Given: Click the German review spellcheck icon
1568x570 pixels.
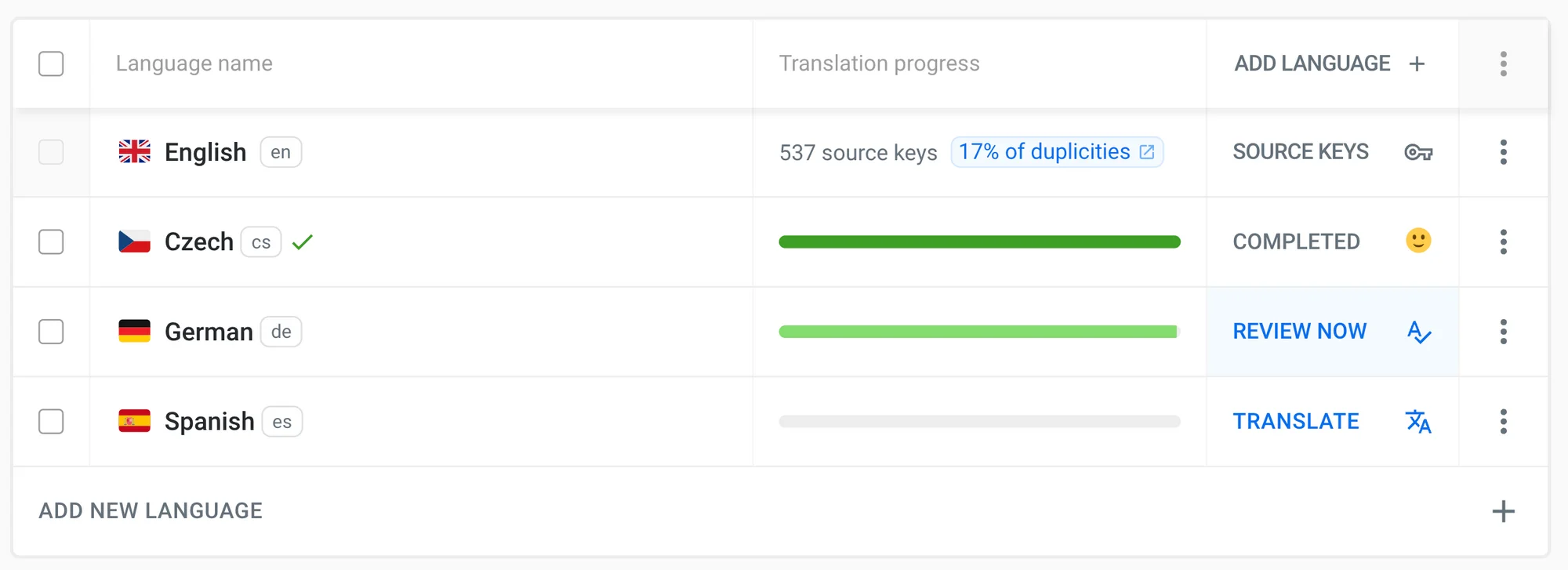Looking at the screenshot, I should 1419,332.
